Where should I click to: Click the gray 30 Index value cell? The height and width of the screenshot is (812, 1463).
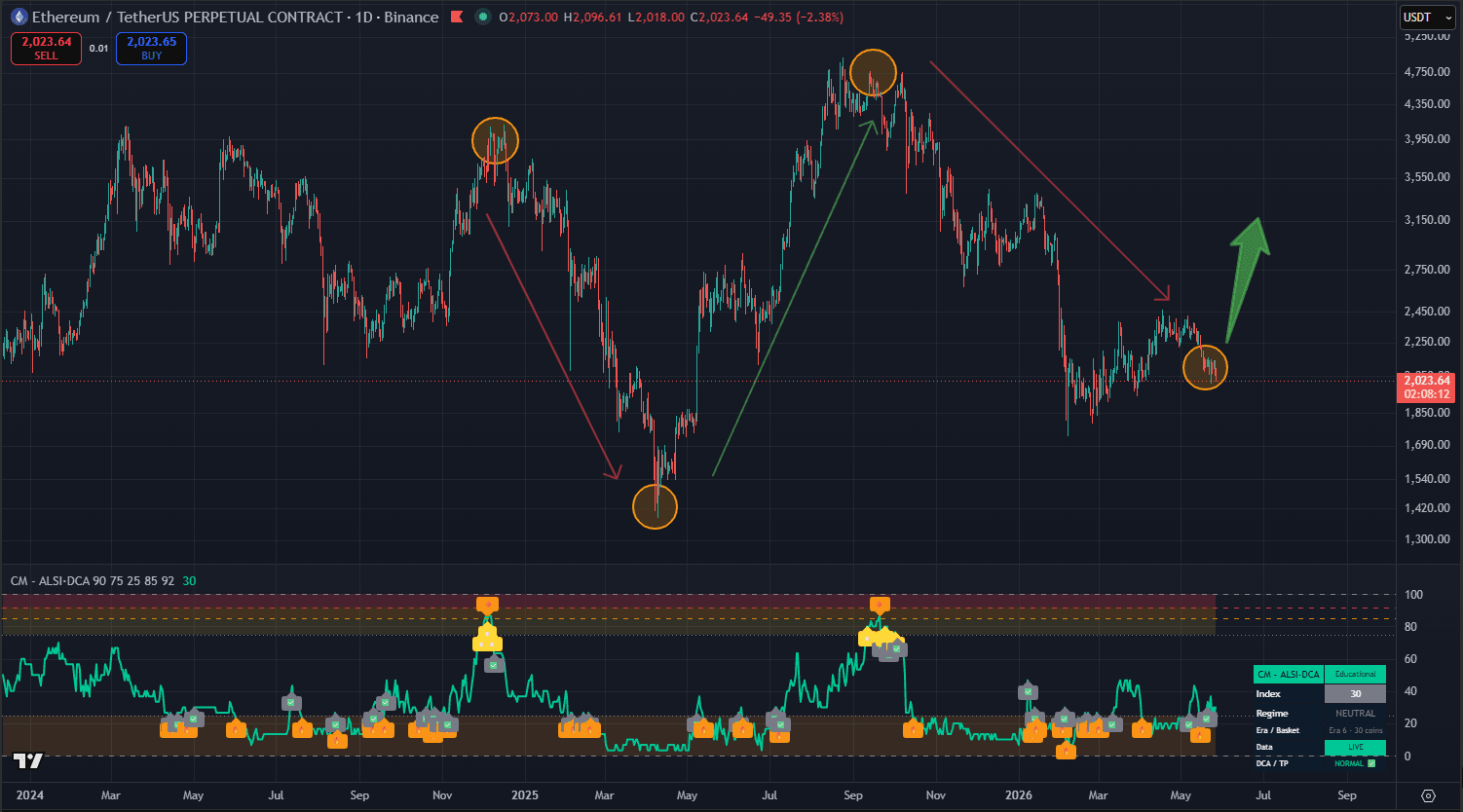1355,694
